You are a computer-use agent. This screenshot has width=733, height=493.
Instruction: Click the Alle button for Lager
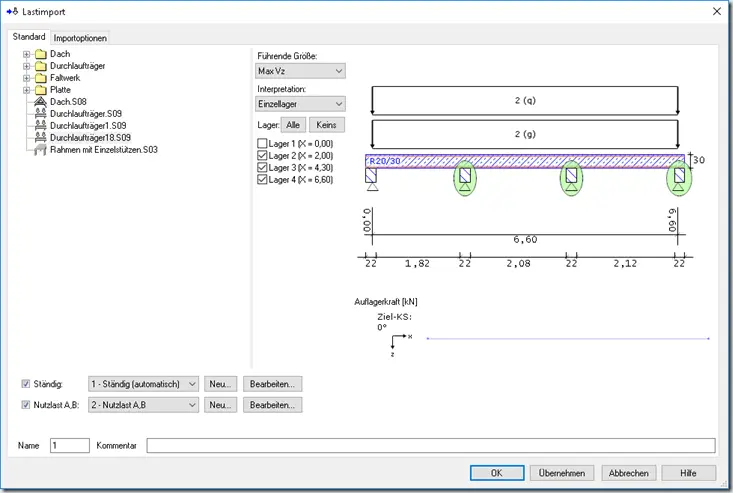pos(293,125)
